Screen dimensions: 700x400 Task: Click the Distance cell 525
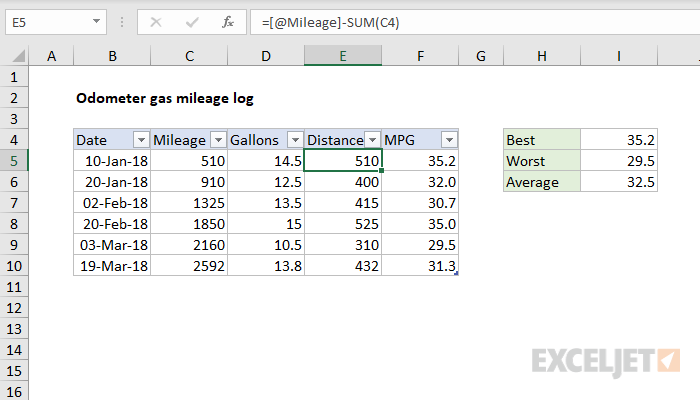coord(343,224)
